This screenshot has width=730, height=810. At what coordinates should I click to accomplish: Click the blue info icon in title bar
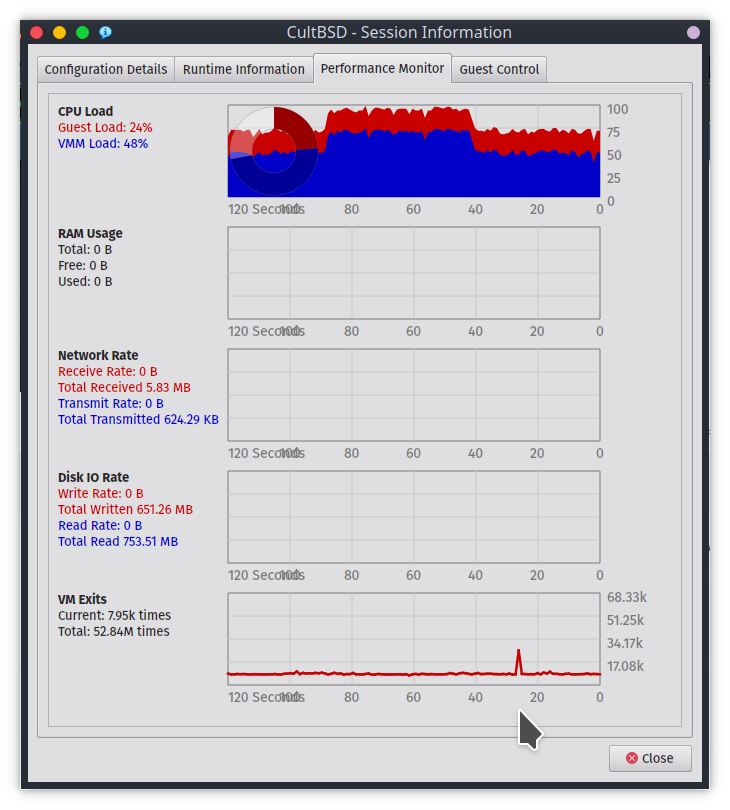click(x=105, y=32)
